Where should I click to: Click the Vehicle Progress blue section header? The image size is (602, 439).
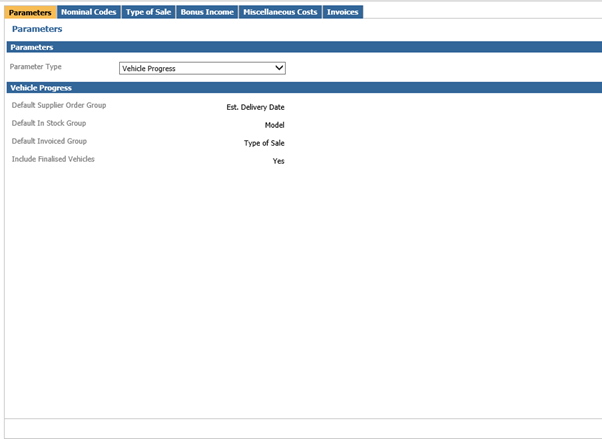point(40,88)
